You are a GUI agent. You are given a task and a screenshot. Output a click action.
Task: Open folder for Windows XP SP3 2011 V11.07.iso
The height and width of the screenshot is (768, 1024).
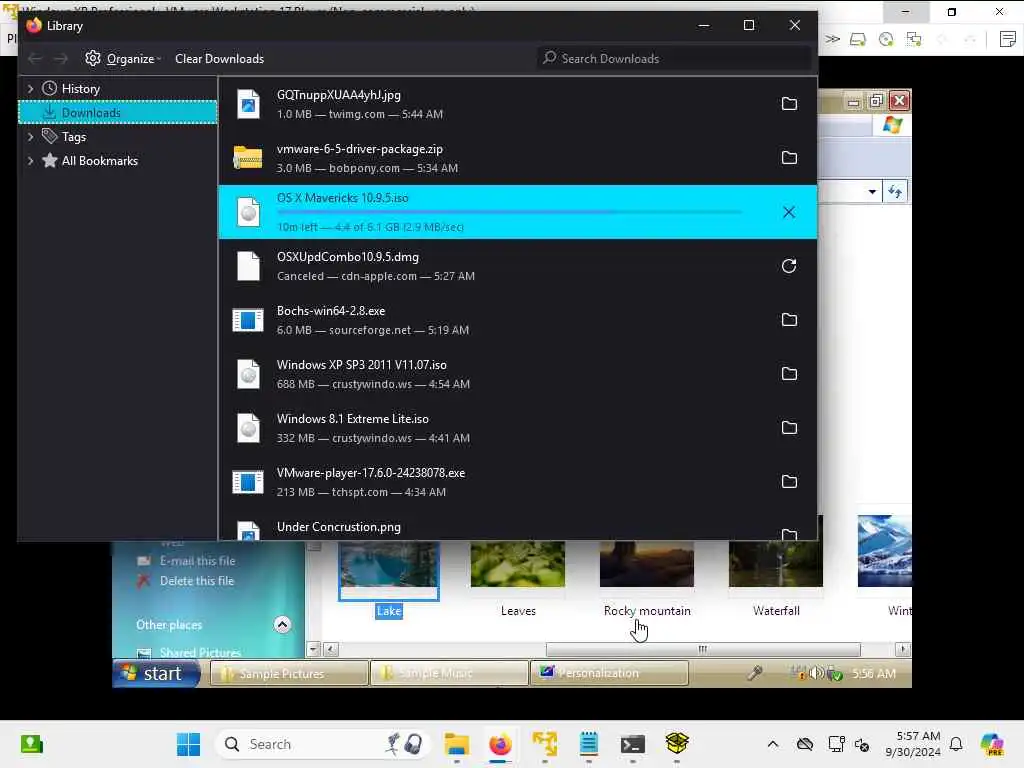point(789,374)
